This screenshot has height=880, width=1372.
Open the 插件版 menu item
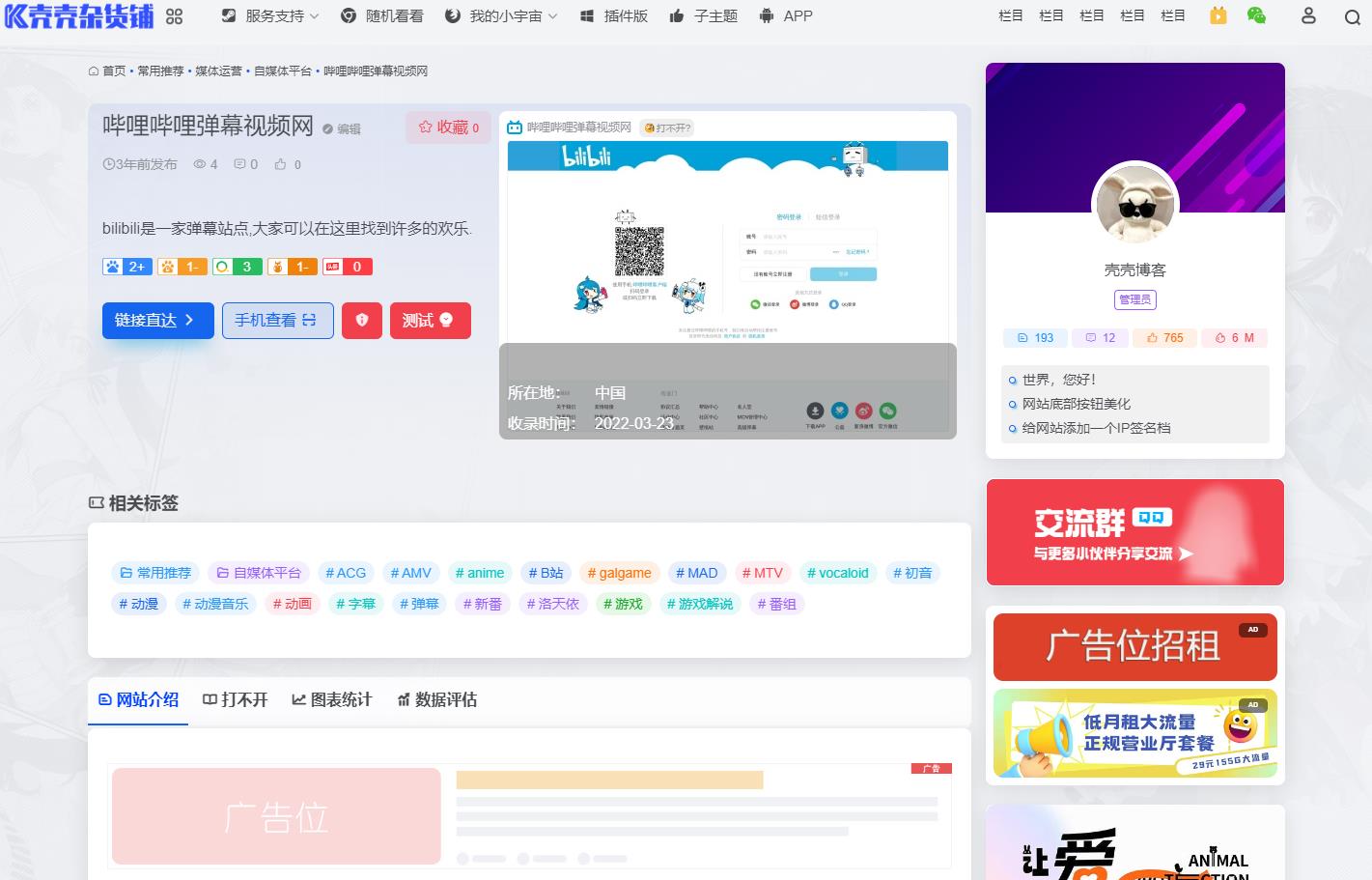tap(614, 16)
